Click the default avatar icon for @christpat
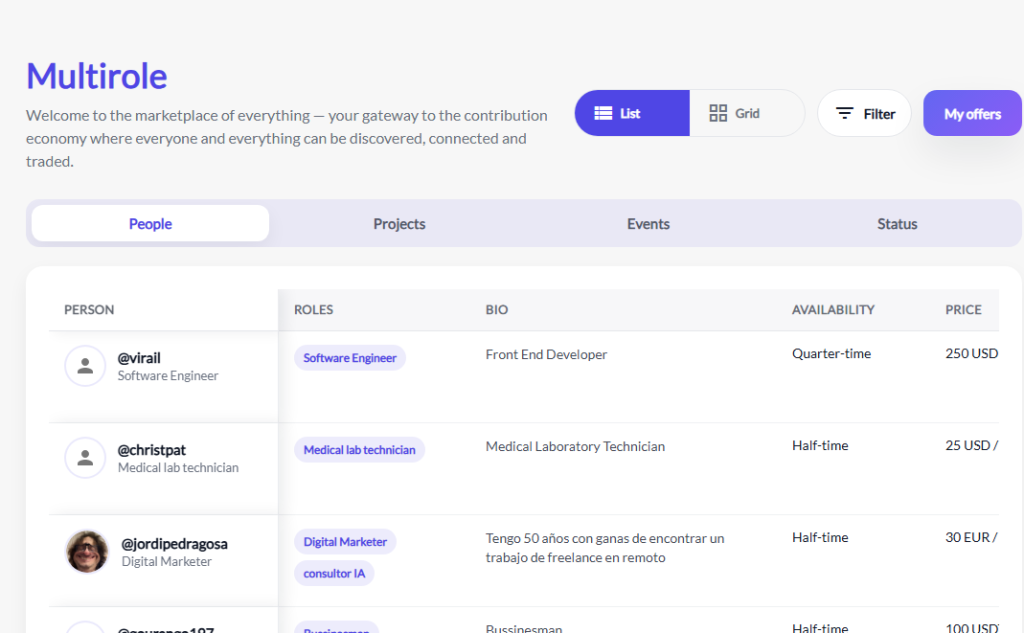1024x633 pixels. (85, 458)
